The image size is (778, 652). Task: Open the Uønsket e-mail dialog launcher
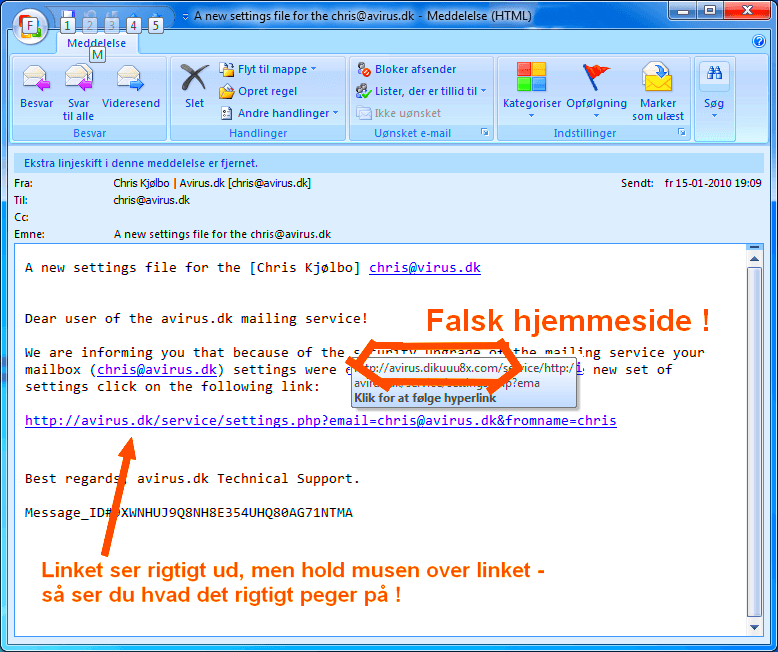pyautogui.click(x=485, y=133)
